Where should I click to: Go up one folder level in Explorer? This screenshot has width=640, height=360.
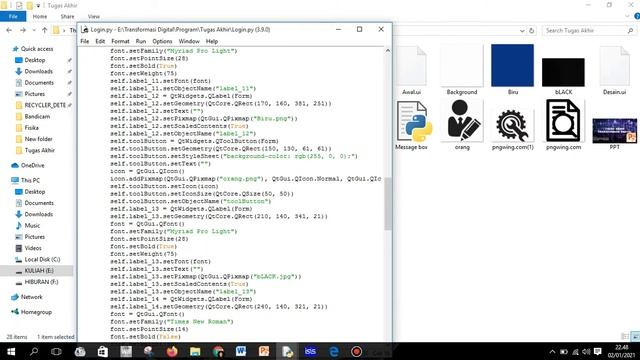[x=44, y=30]
